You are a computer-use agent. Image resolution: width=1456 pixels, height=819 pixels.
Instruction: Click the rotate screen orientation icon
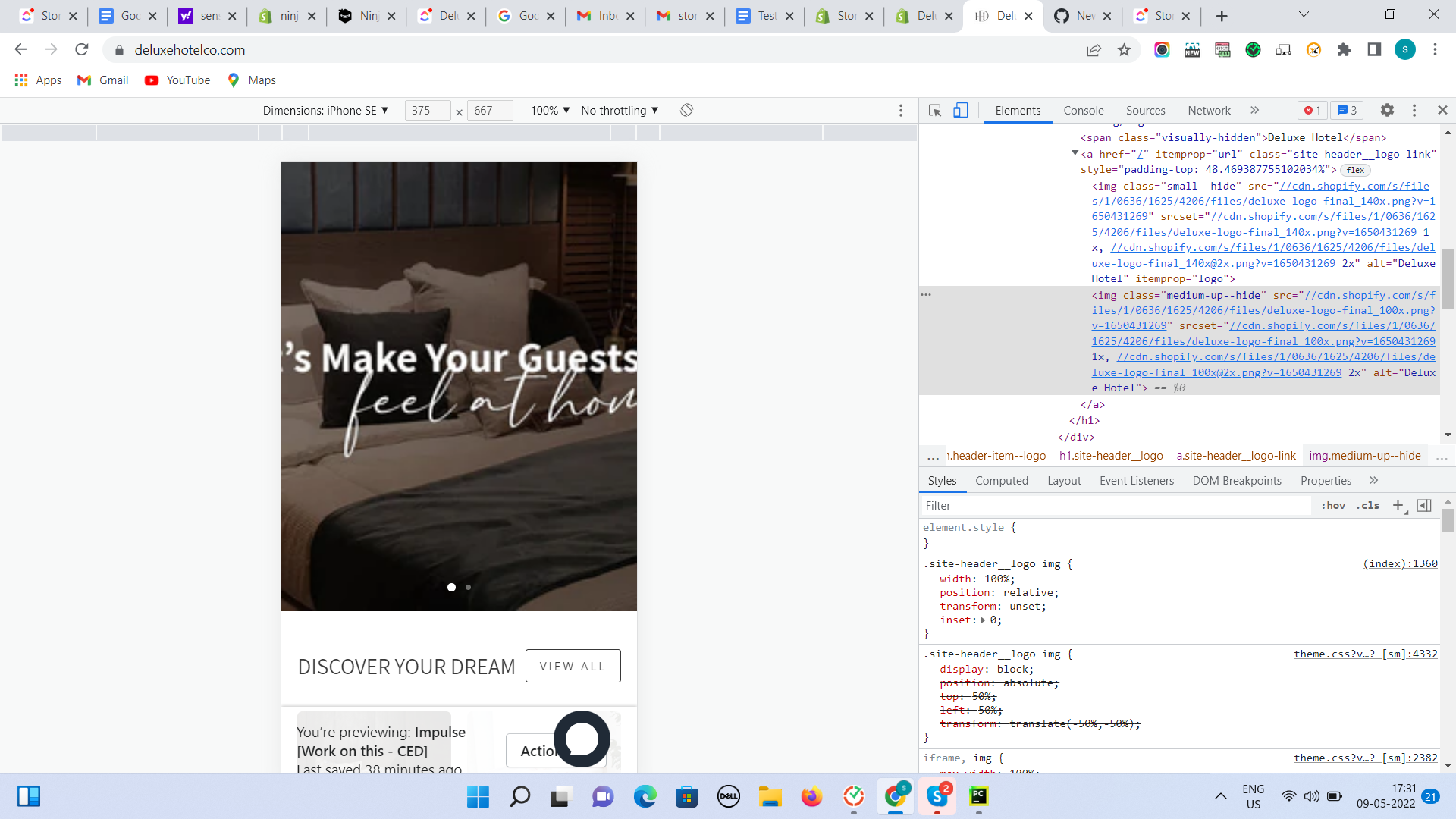[x=686, y=111]
